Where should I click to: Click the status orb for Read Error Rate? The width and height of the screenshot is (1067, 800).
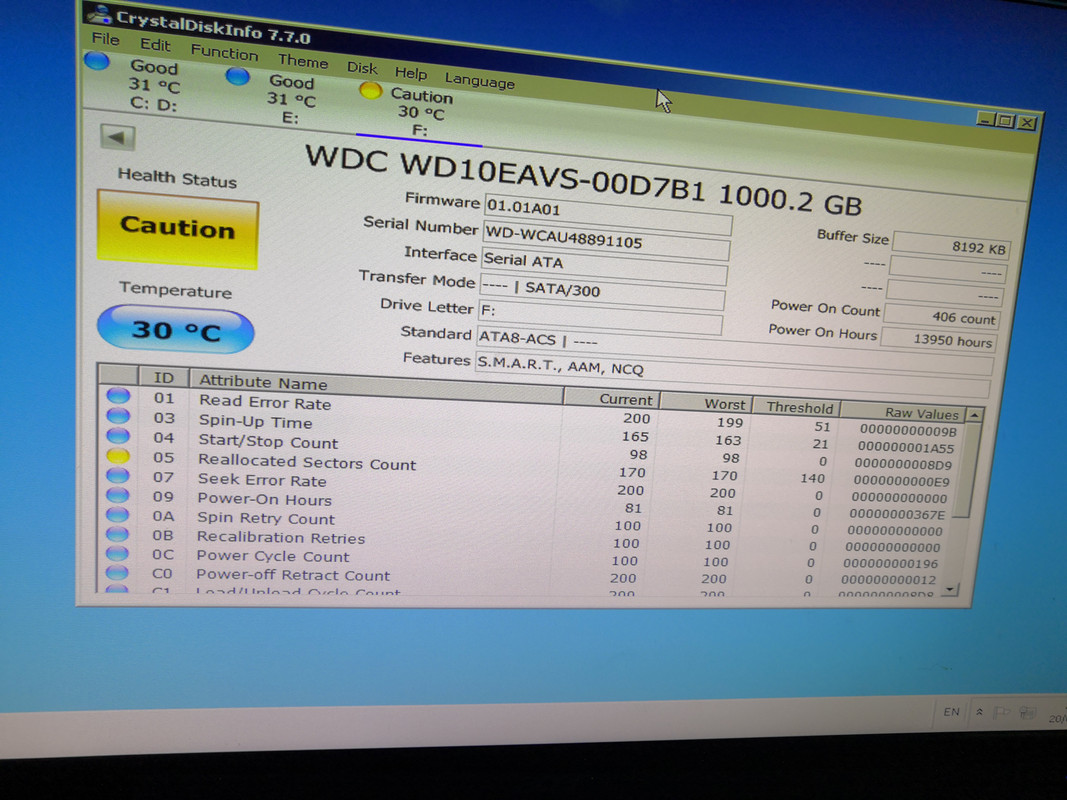point(118,395)
